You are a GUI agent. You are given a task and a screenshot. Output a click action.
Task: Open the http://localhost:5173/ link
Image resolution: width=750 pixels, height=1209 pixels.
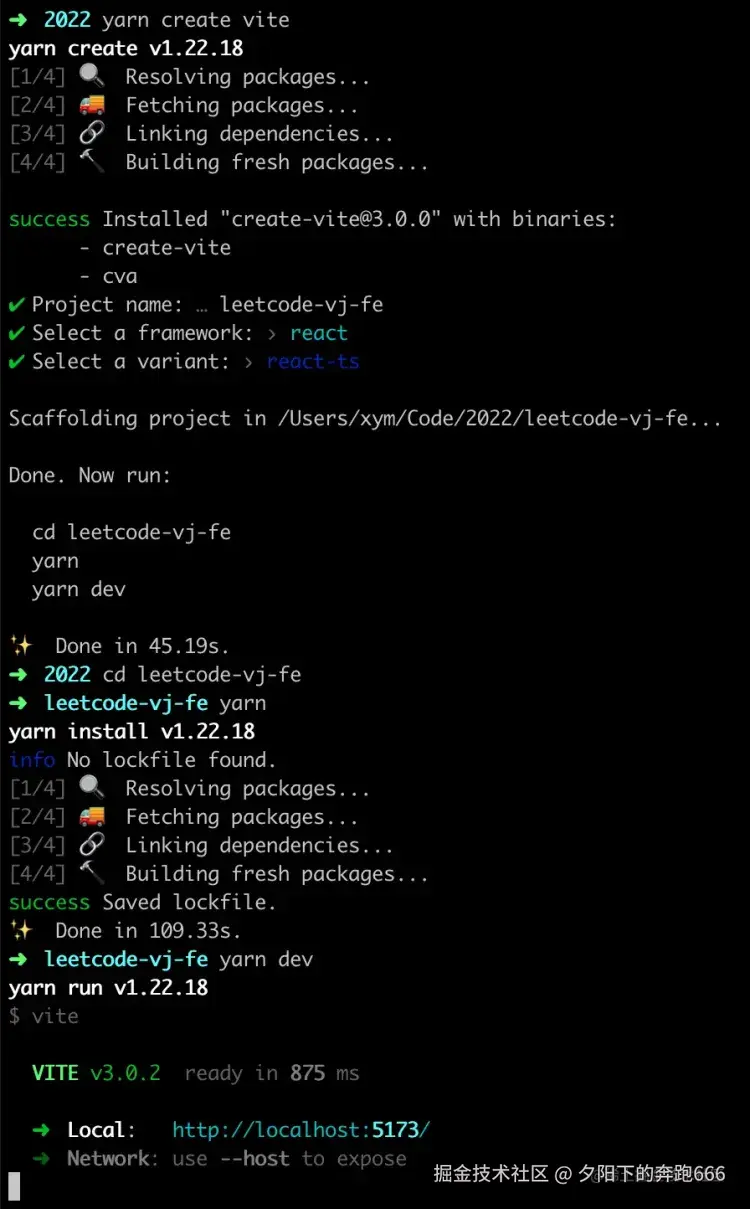pos(301,1130)
